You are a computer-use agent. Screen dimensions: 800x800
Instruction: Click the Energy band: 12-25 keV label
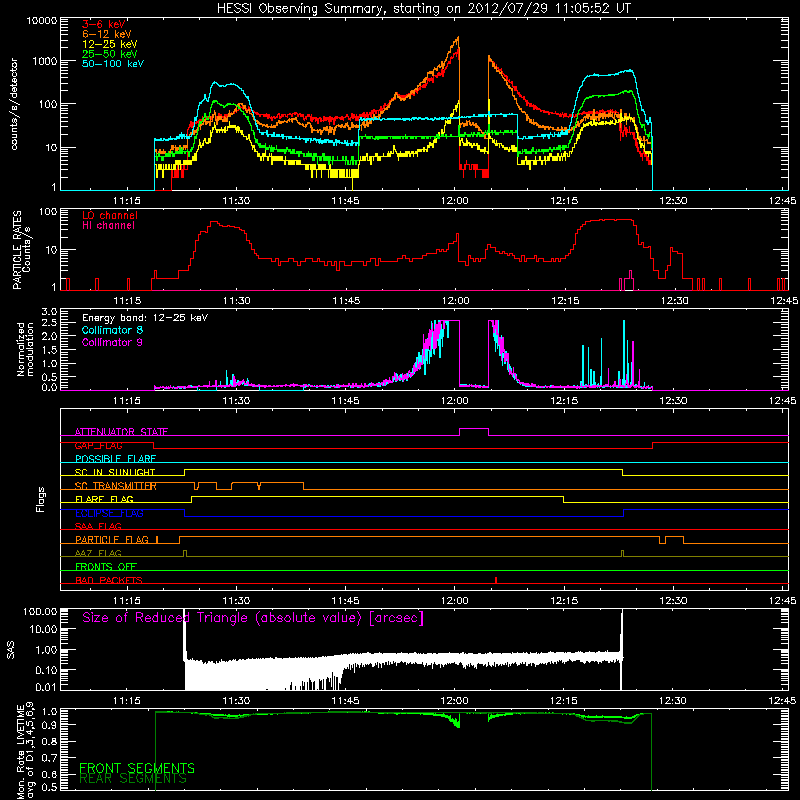[145, 318]
